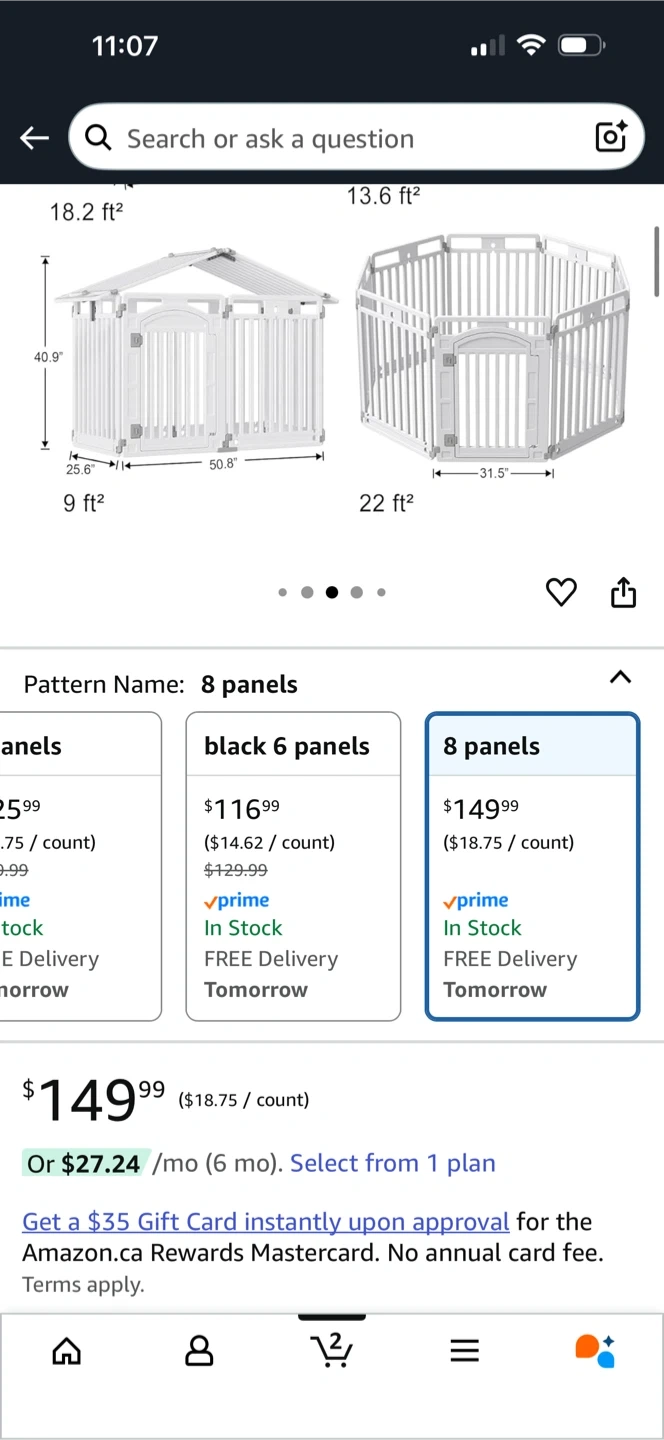The height and width of the screenshot is (1440, 664).
Task: Select the partially visible leftmost panels option
Action: [80, 866]
